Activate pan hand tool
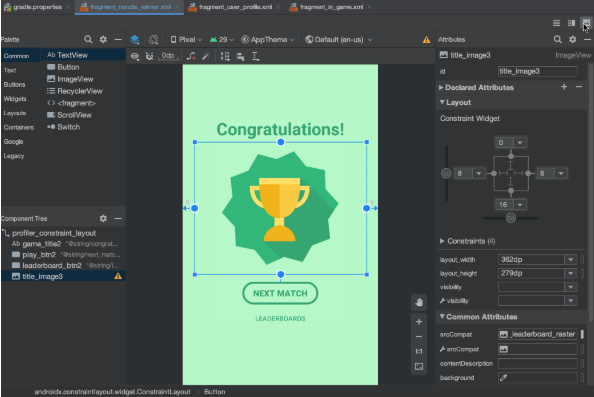Screen dimensions: 594x397 [419, 302]
